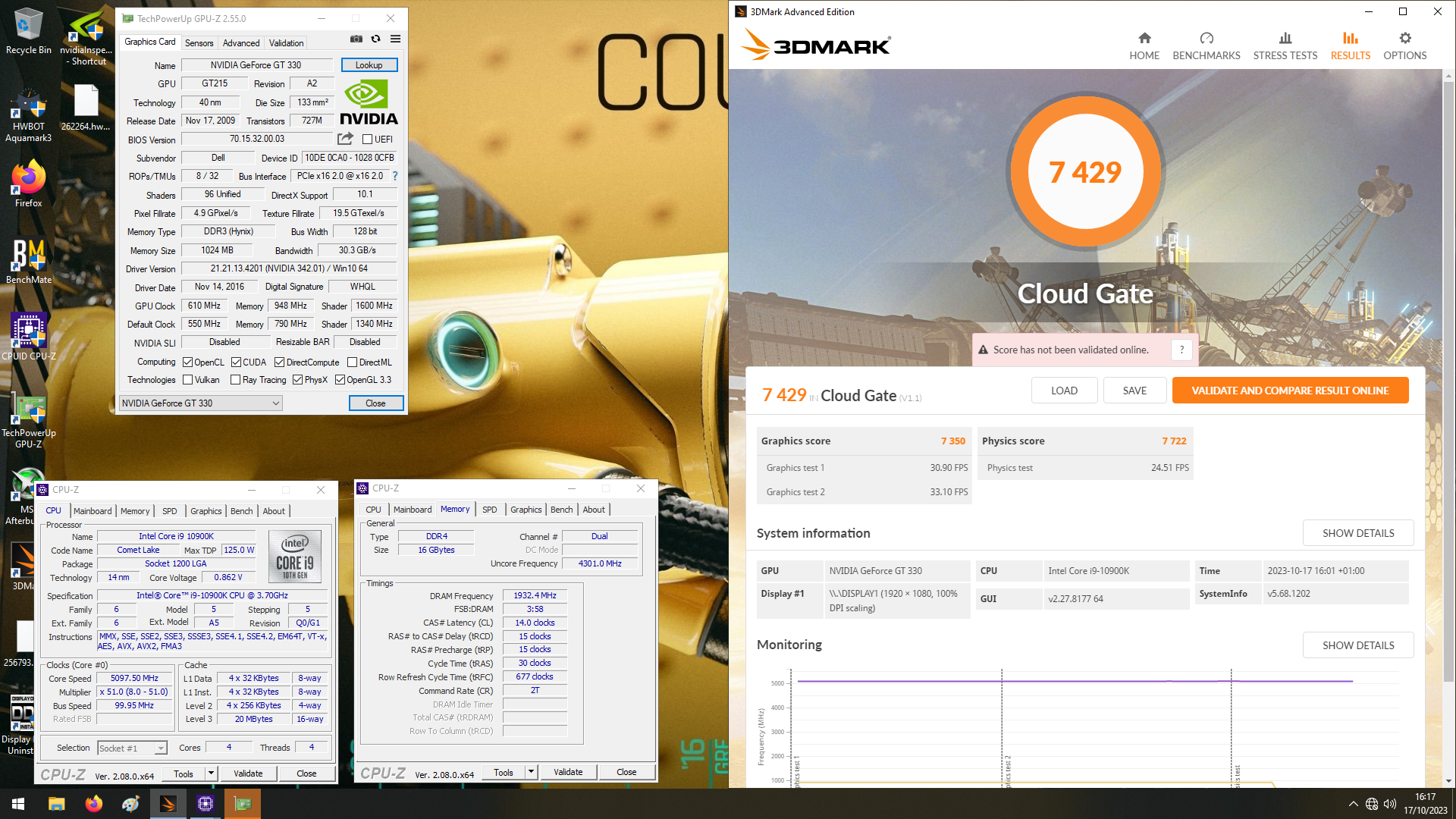Open 3DMark HOME page

pos(1144,45)
